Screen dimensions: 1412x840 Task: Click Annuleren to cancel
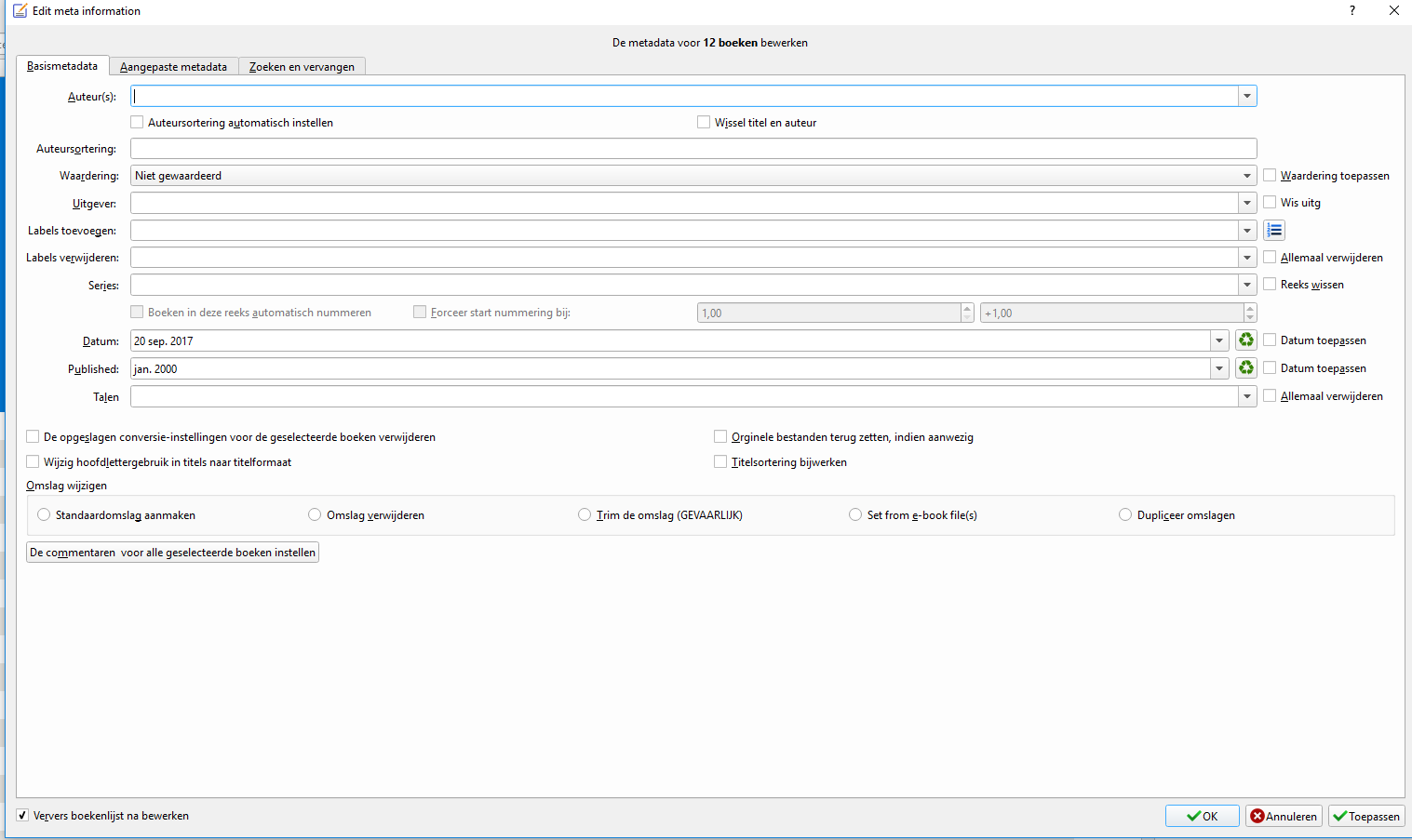click(1284, 816)
